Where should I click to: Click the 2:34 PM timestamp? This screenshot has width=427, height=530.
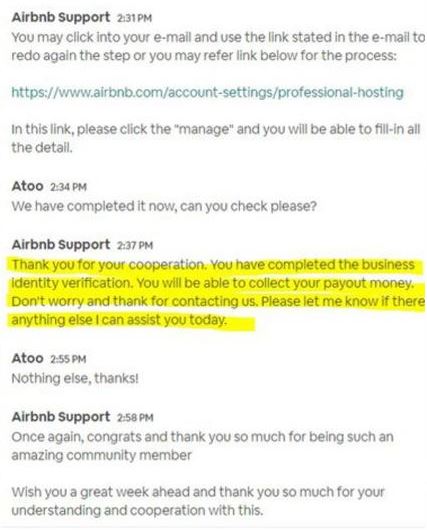(68, 187)
